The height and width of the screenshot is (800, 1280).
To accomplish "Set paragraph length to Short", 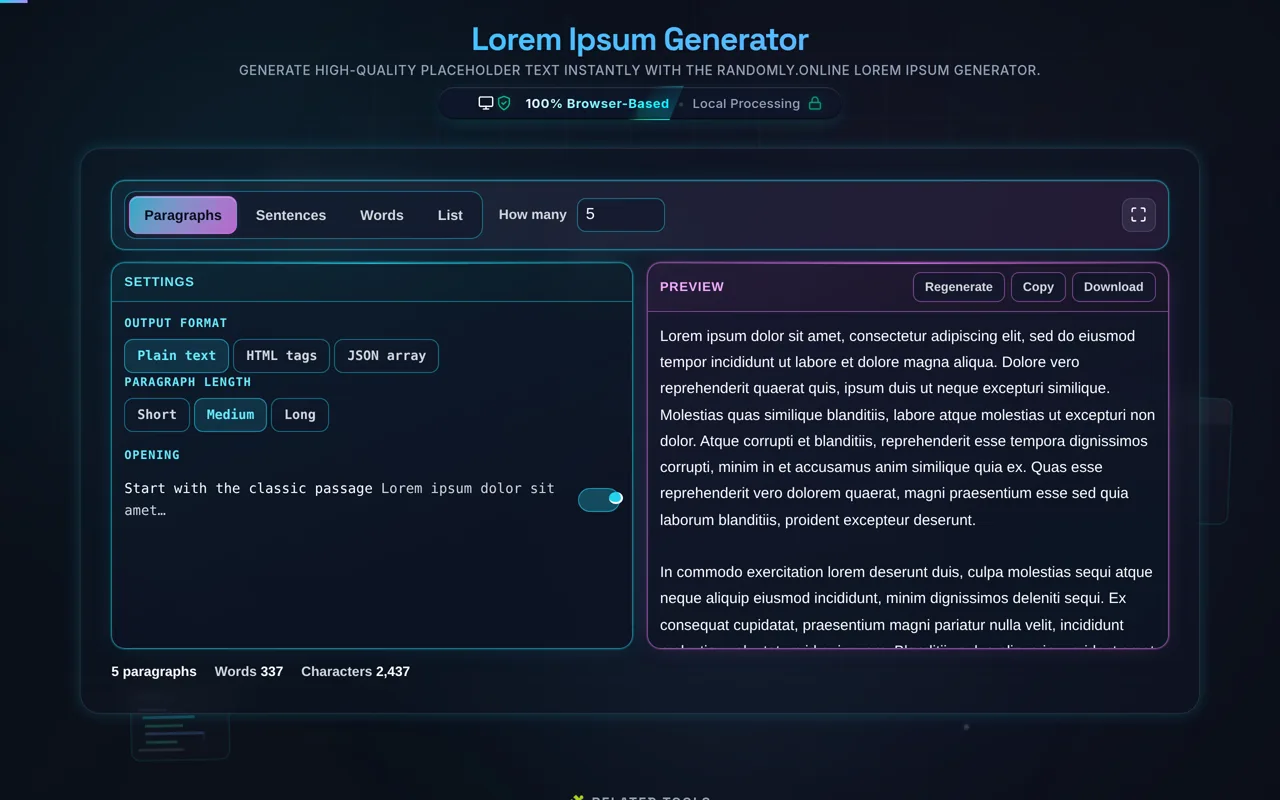I will [x=157, y=414].
